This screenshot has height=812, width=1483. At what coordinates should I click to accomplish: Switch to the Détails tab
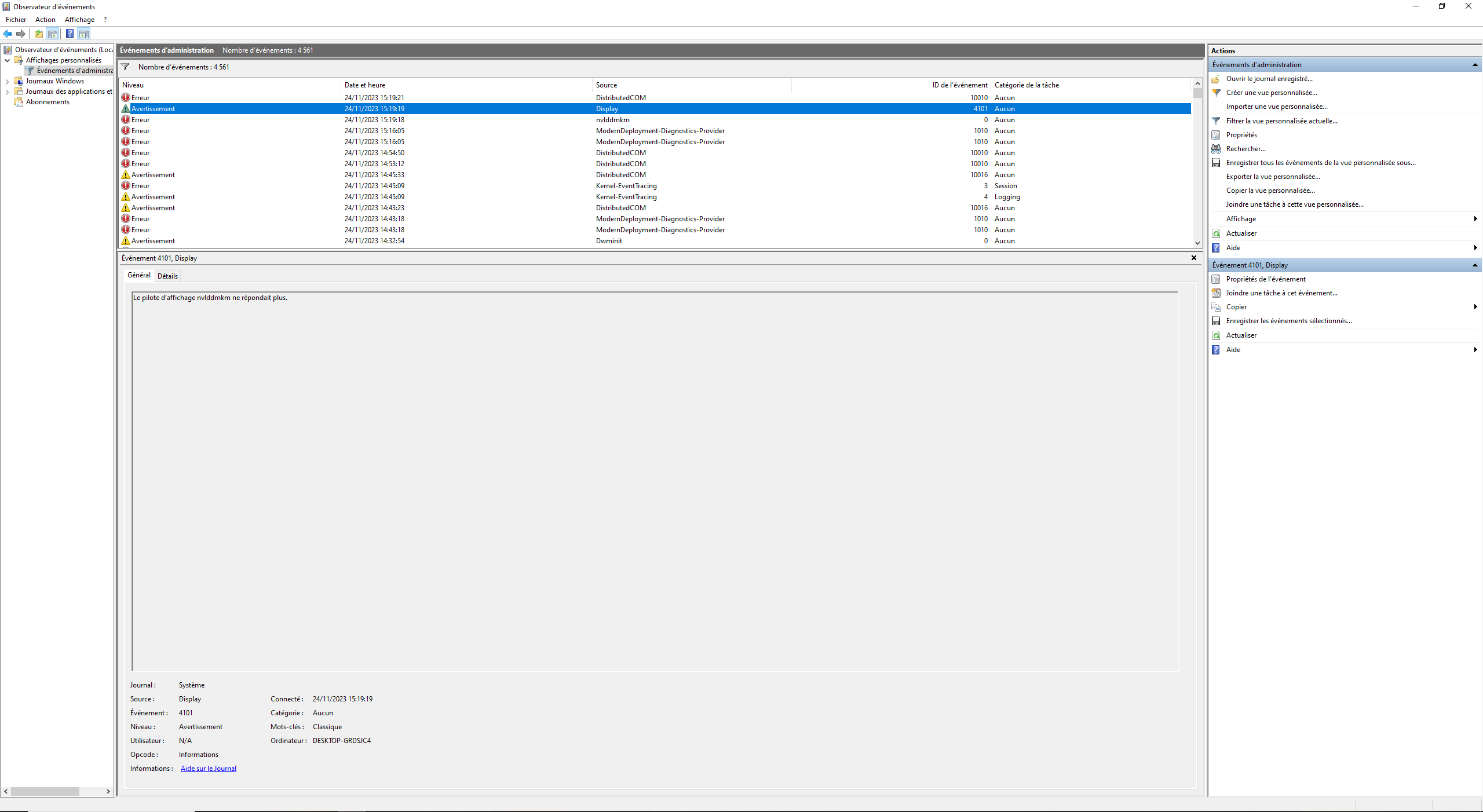click(x=167, y=276)
